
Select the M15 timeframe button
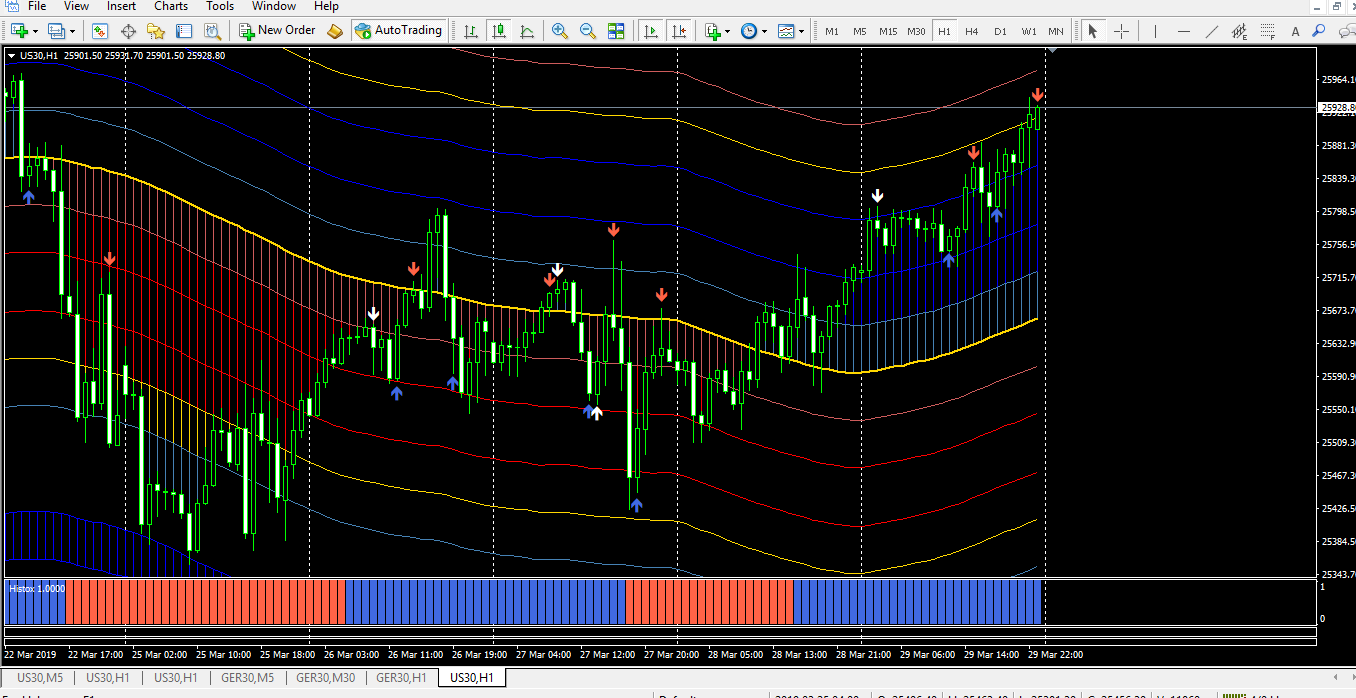pyautogui.click(x=888, y=31)
